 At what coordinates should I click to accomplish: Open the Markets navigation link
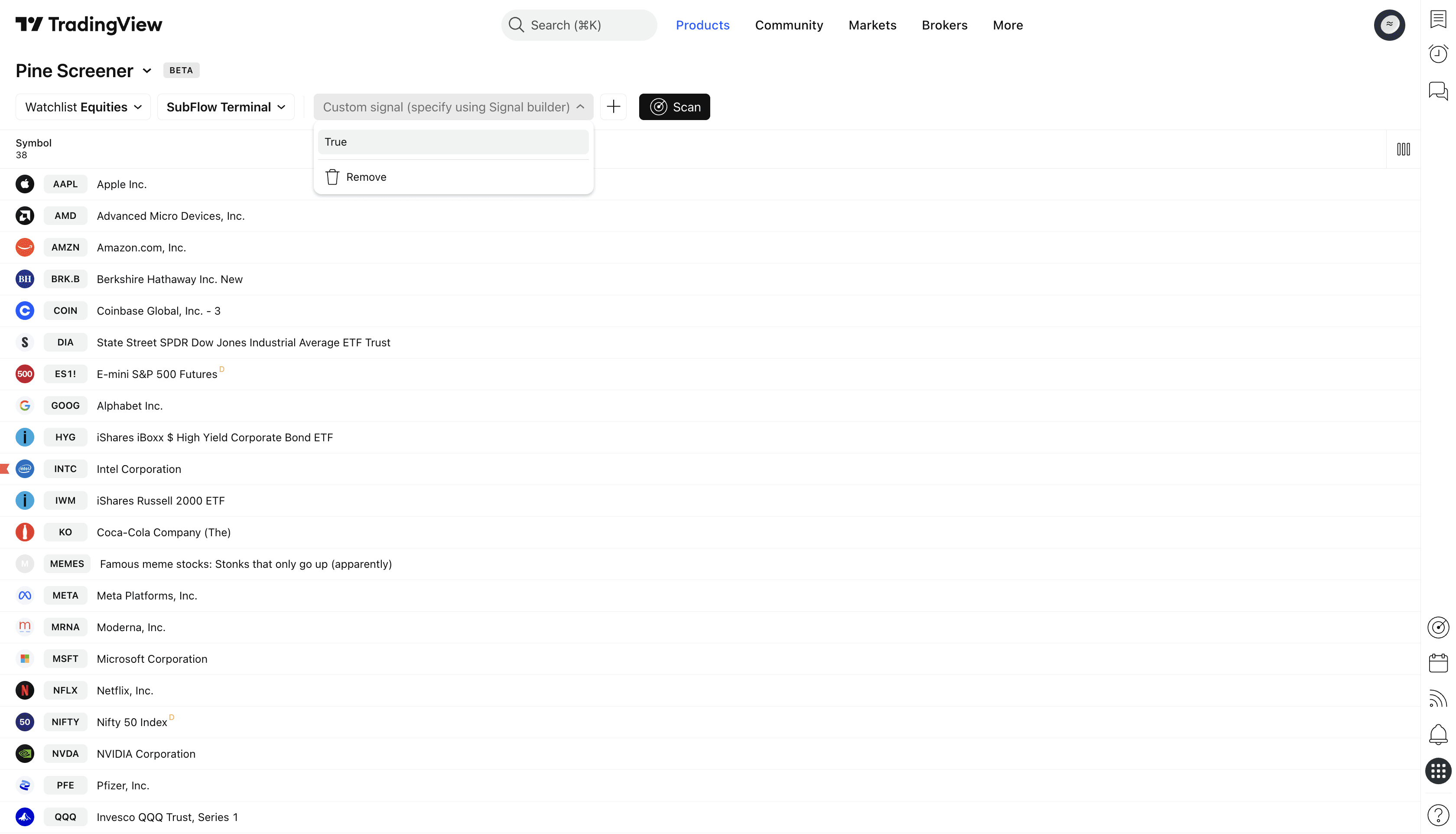pos(872,25)
